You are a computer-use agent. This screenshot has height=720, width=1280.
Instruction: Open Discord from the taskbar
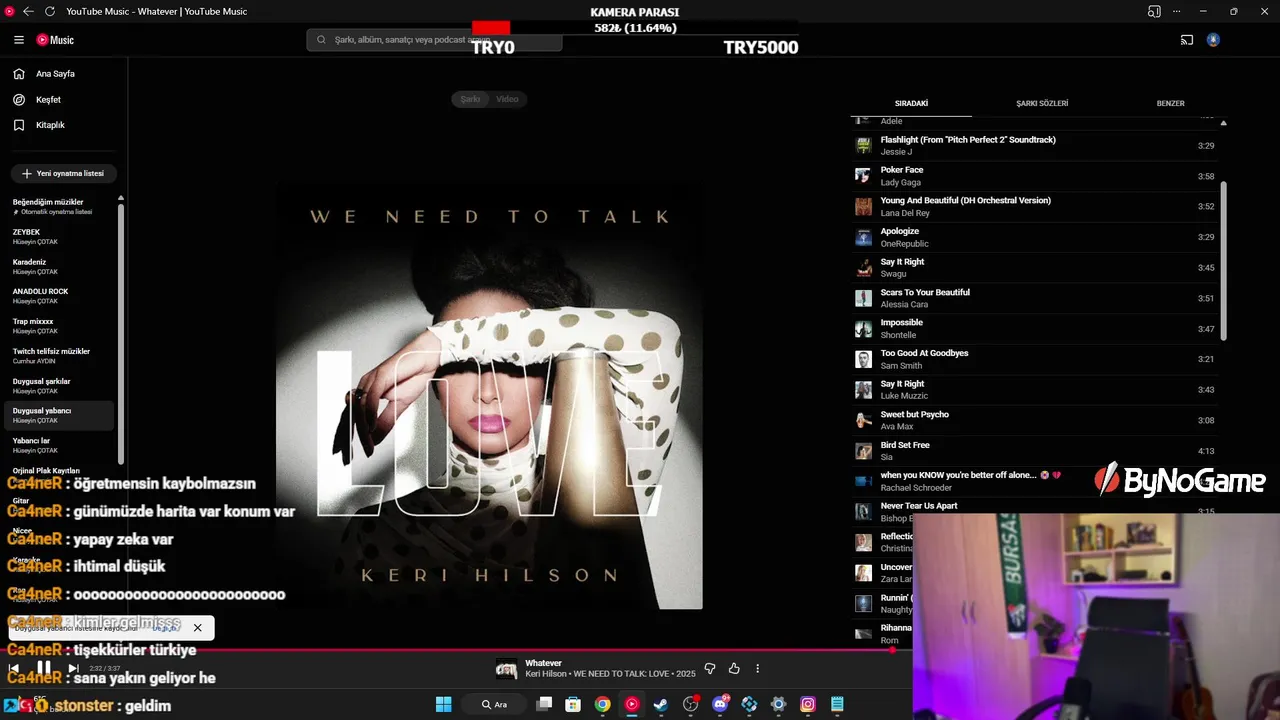pos(720,704)
